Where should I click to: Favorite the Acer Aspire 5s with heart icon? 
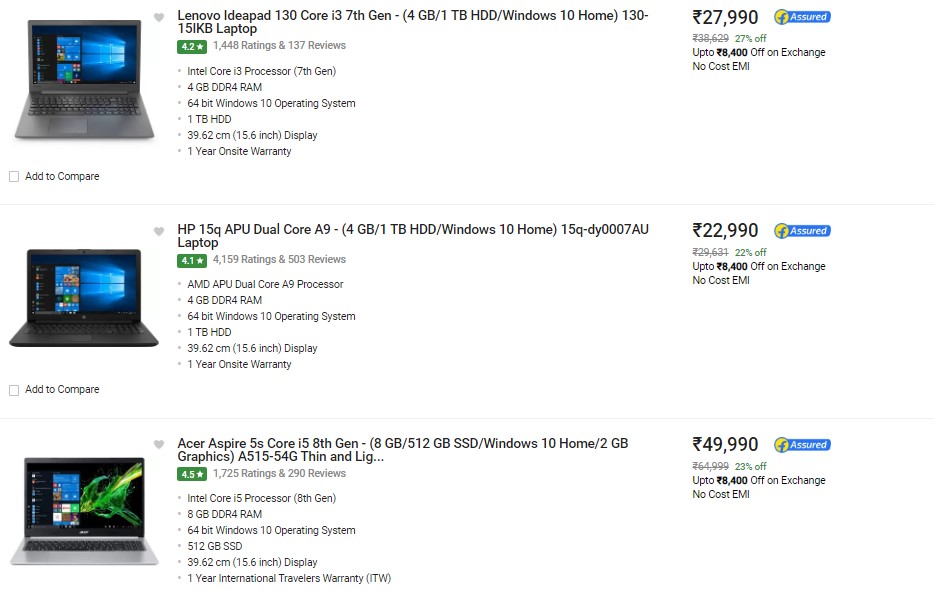[x=158, y=445]
